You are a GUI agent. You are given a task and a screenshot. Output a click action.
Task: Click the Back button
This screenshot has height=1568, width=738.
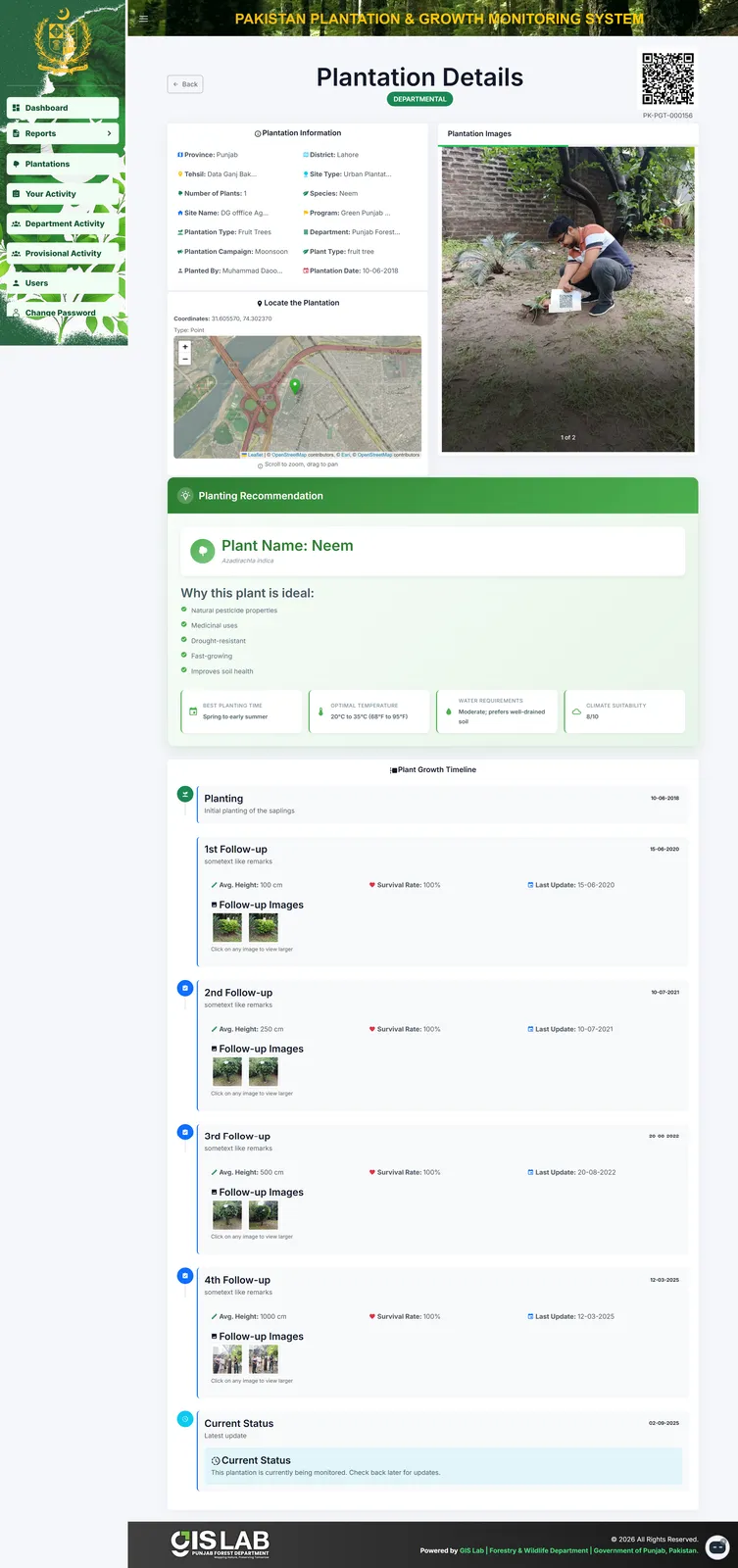185,84
